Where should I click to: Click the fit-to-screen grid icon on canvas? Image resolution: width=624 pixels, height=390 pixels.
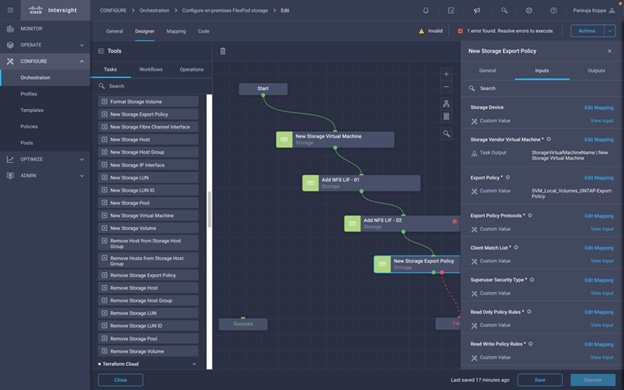coord(446,116)
